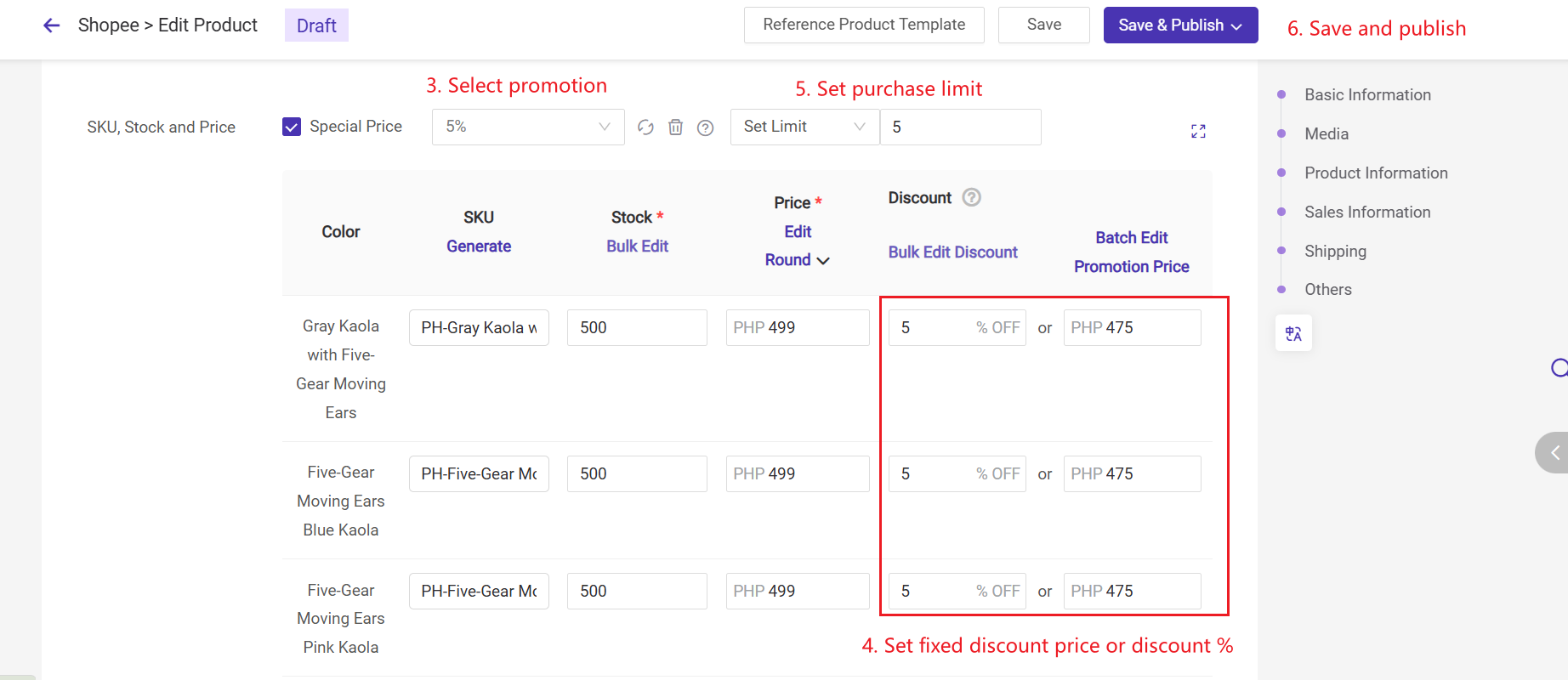1568x680 pixels.
Task: Go back using the left arrow icon
Action: click(52, 25)
